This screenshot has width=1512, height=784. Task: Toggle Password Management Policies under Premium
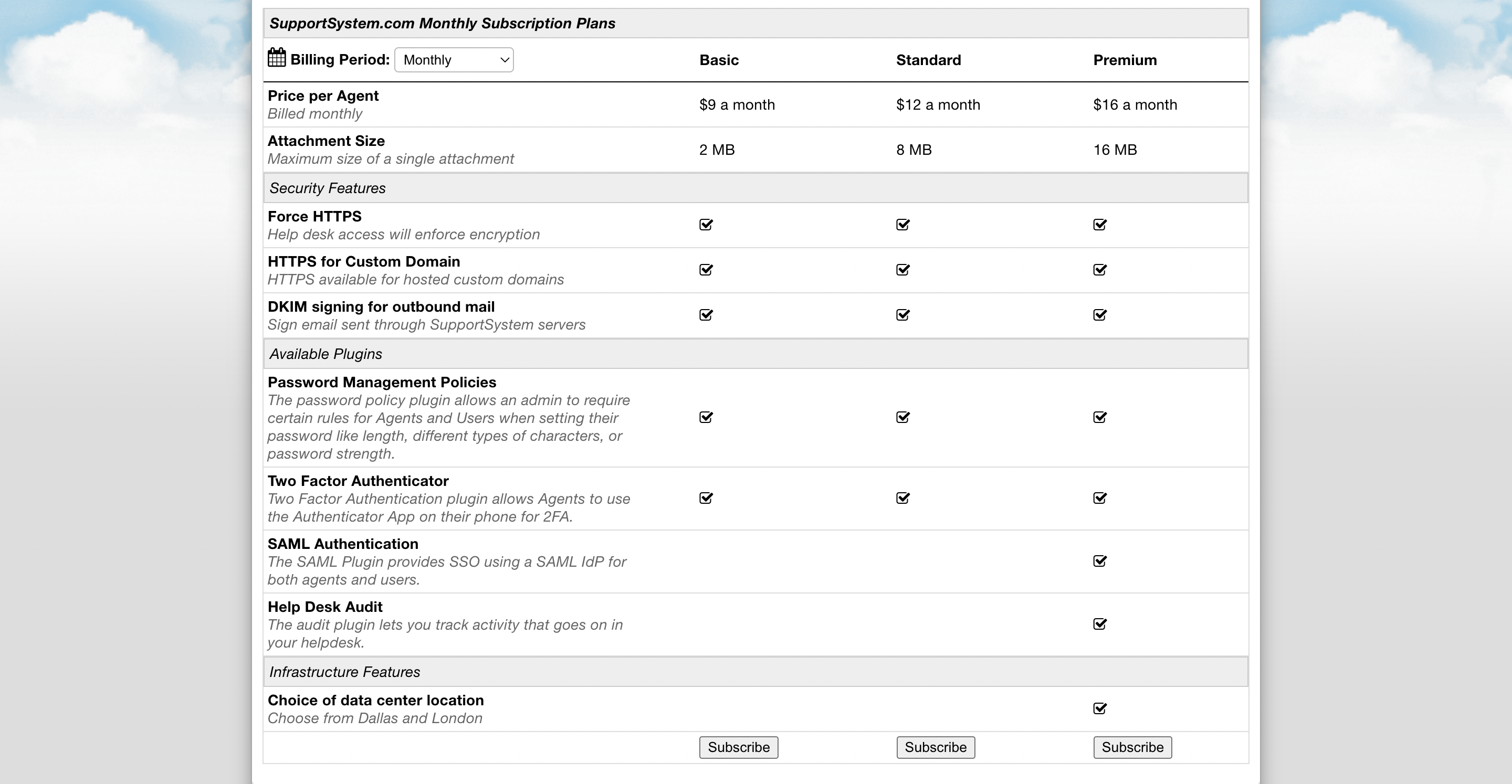pos(1100,417)
